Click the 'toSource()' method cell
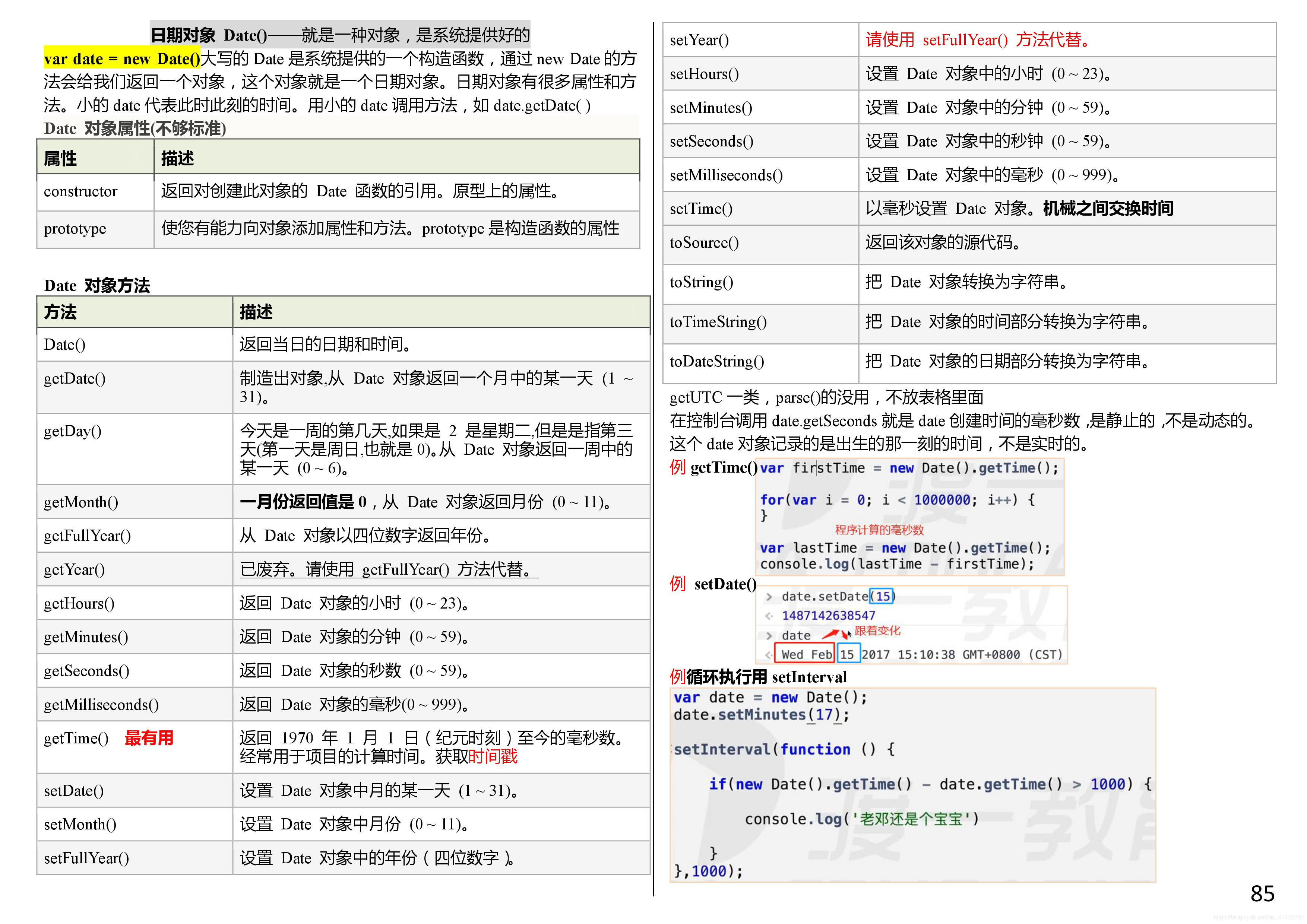Image resolution: width=1307 pixels, height=924 pixels. pos(761,245)
